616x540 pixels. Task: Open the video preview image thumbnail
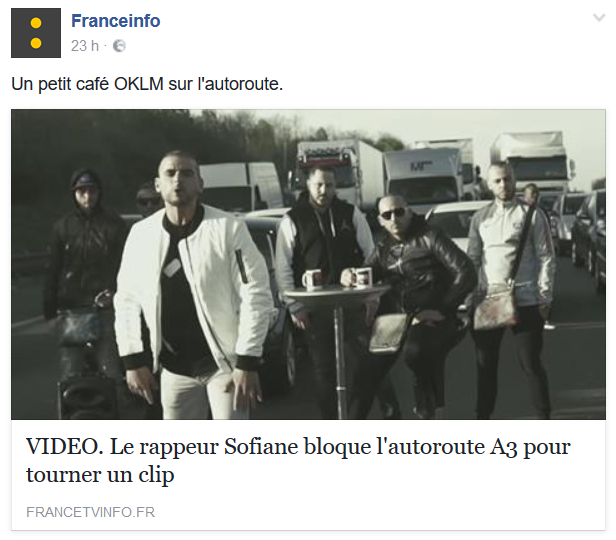pos(308,264)
